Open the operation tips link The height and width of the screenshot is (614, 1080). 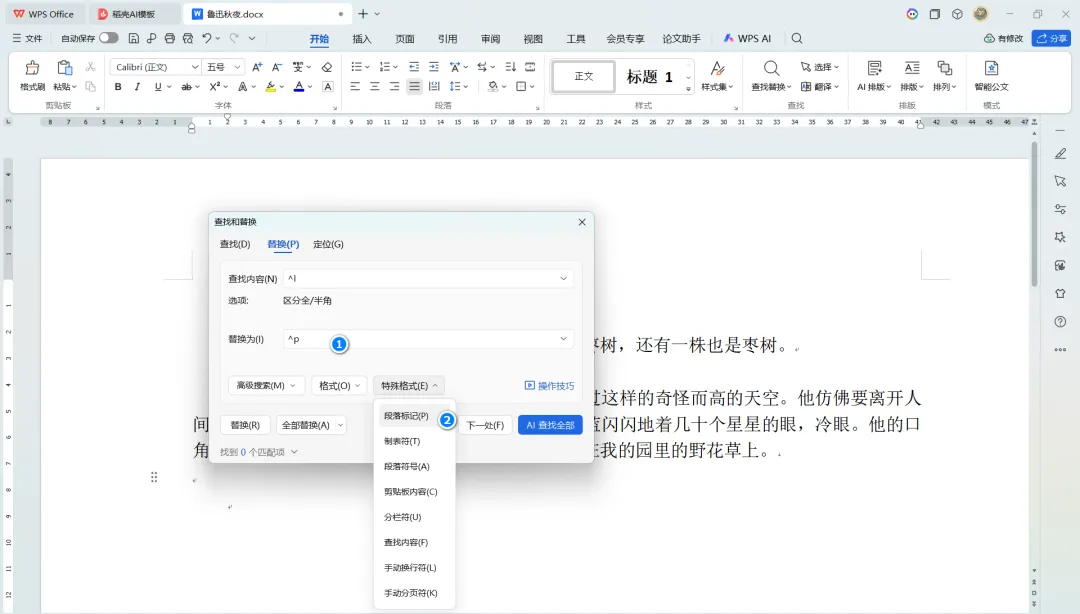pos(550,386)
